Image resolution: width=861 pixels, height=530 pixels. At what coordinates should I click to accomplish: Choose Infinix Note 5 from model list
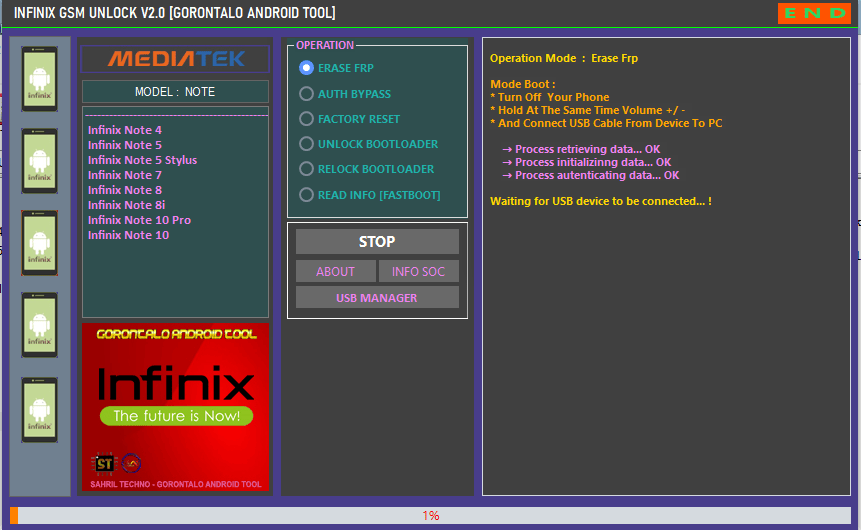click(125, 145)
